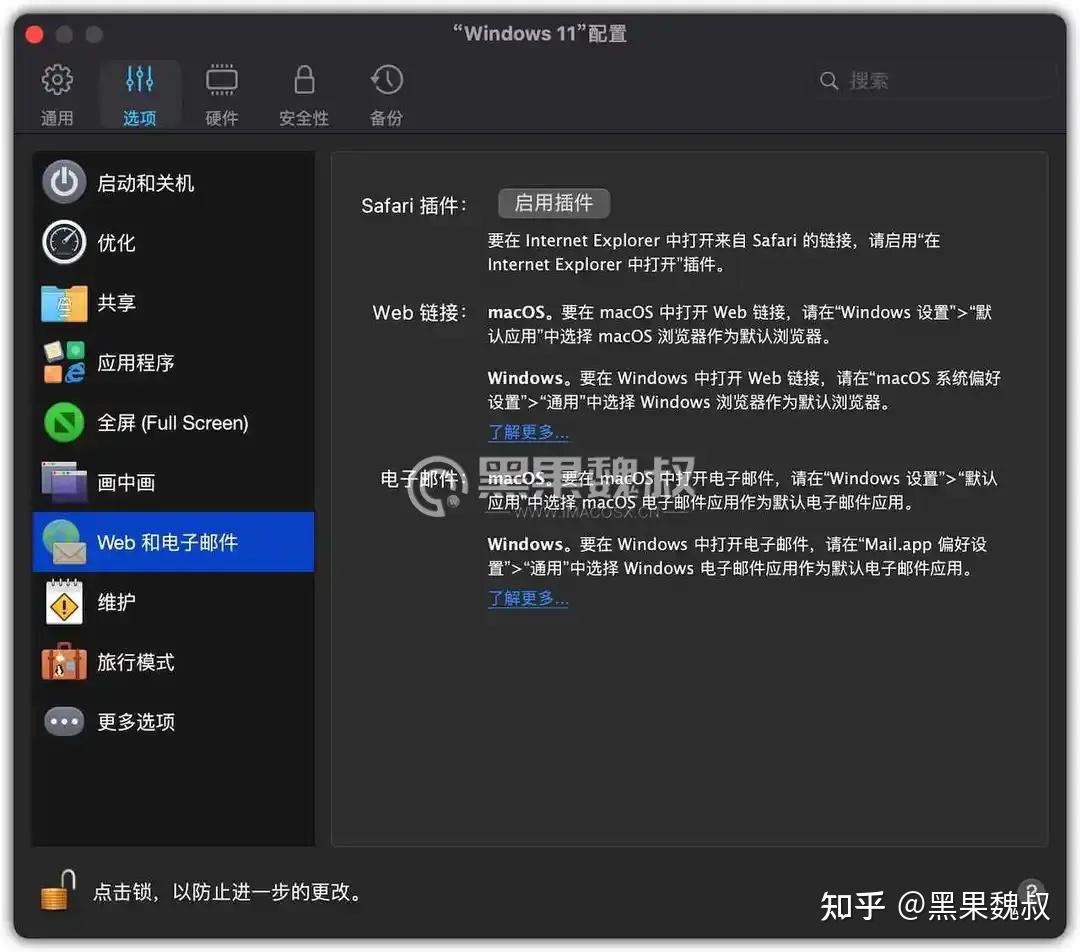
Task: Select 共享 label in sidebar
Action: tap(116, 303)
